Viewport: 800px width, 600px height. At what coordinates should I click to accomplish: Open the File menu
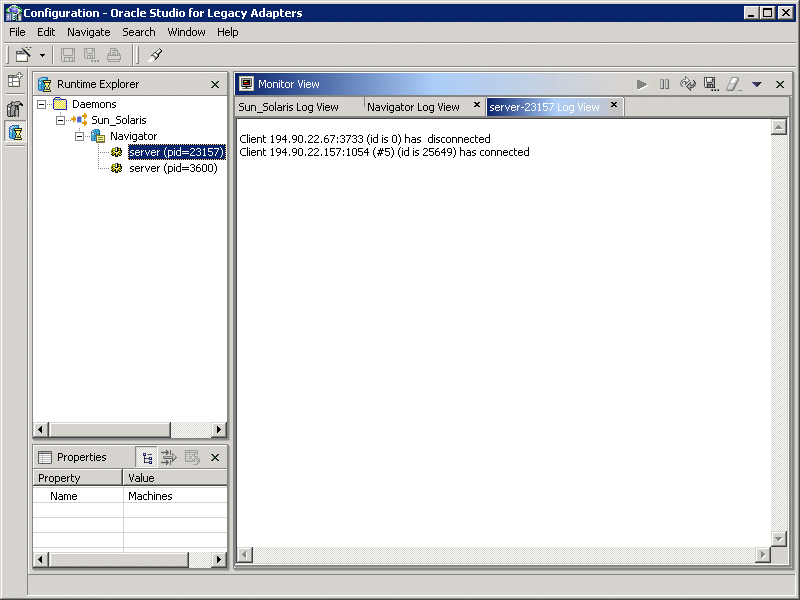click(17, 32)
